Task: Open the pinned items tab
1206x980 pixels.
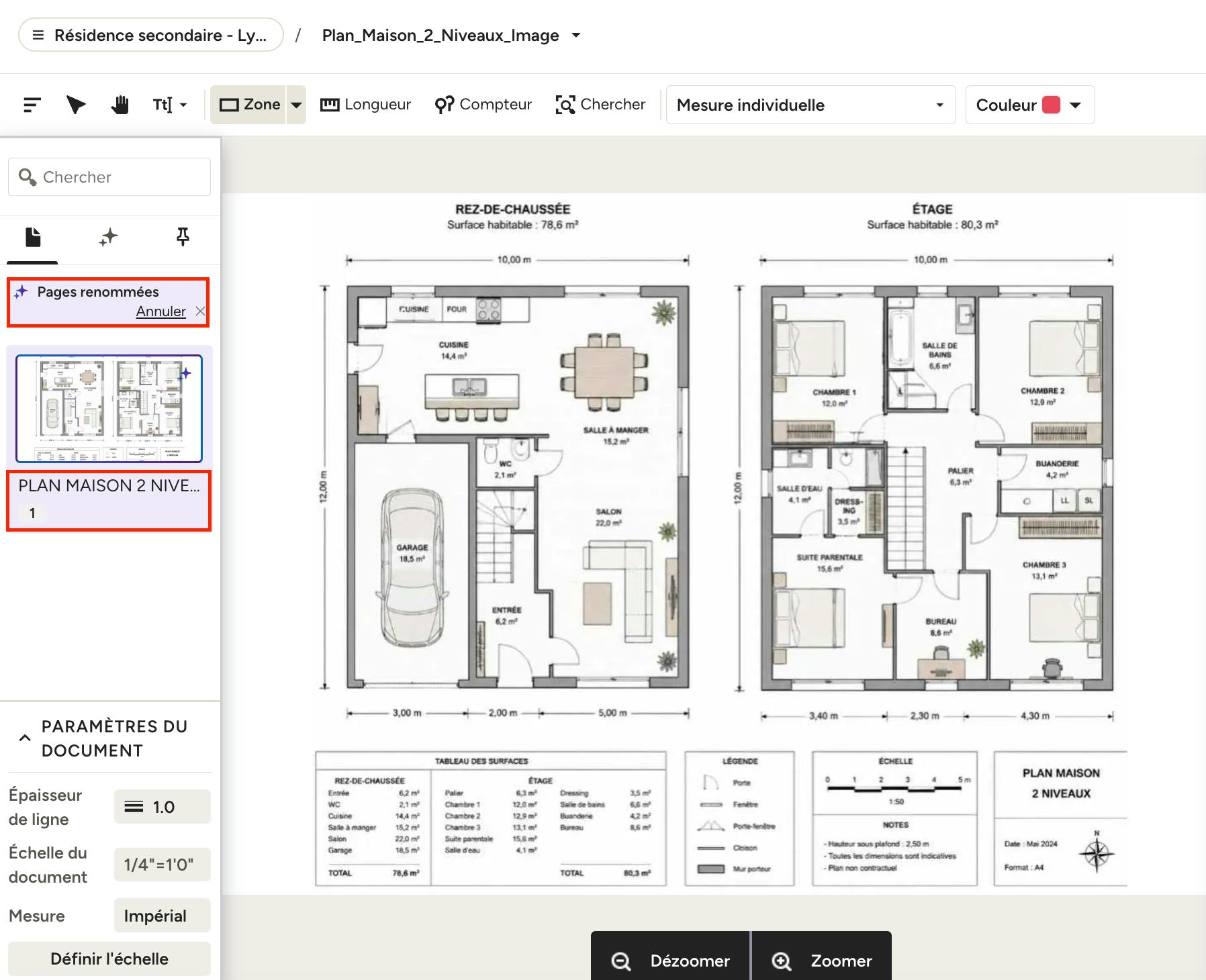Action: (183, 237)
